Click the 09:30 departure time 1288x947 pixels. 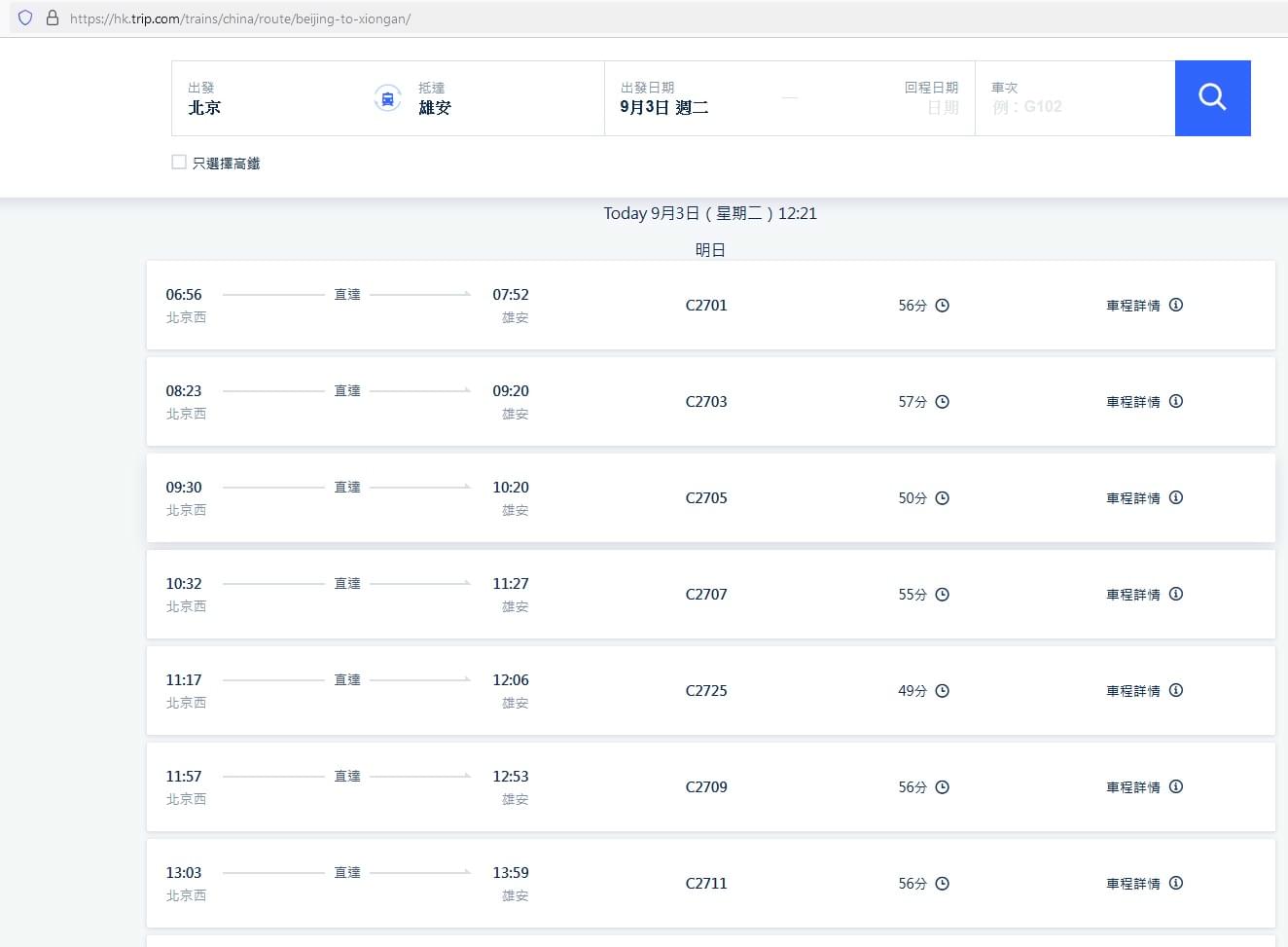[x=184, y=488]
